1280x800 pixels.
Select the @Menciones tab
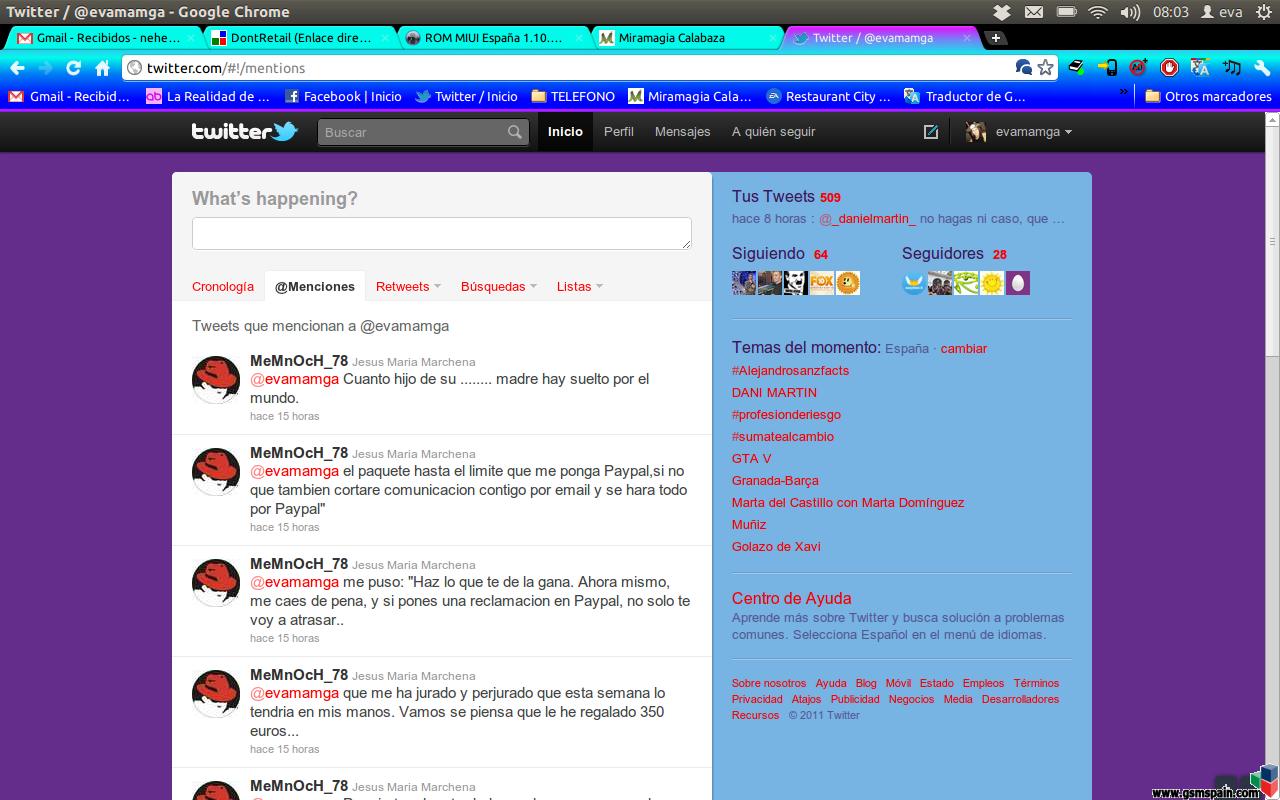(x=315, y=286)
